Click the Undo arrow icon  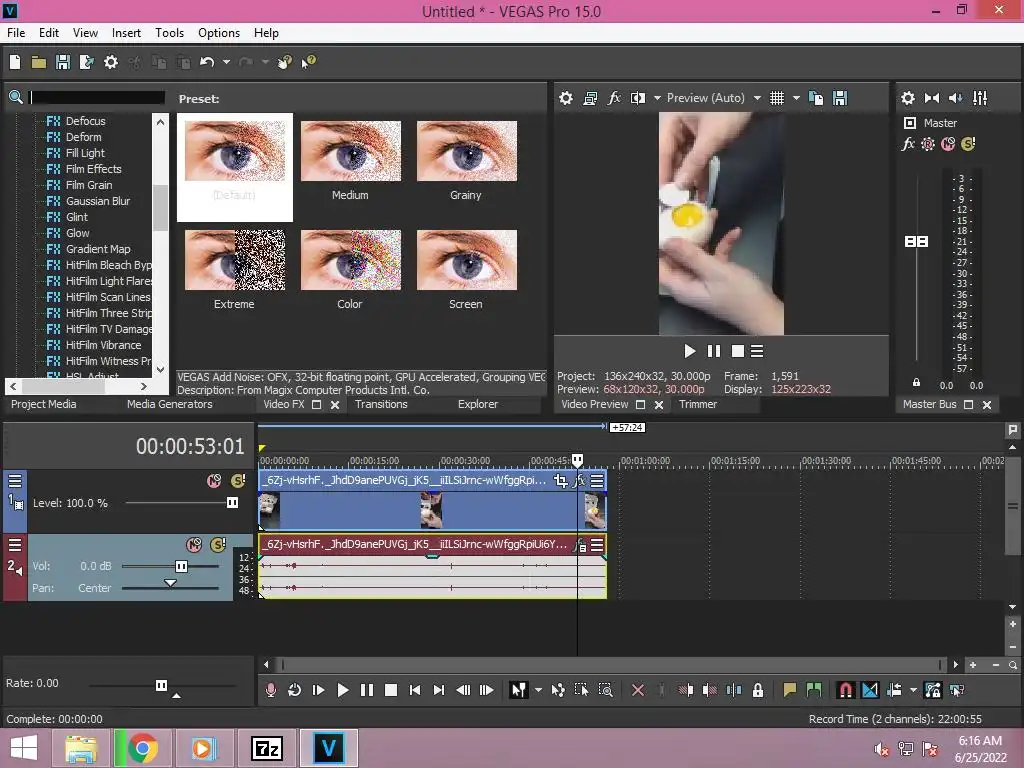(207, 62)
